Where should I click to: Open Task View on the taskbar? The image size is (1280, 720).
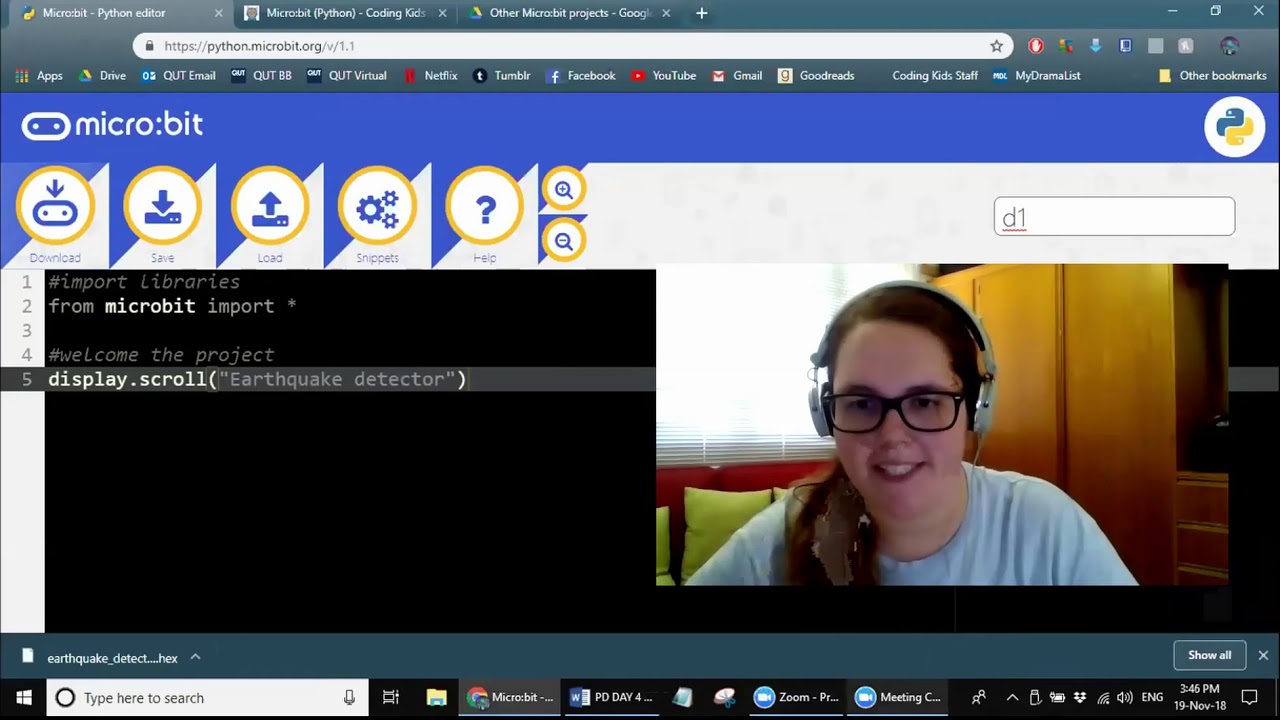tap(391, 697)
